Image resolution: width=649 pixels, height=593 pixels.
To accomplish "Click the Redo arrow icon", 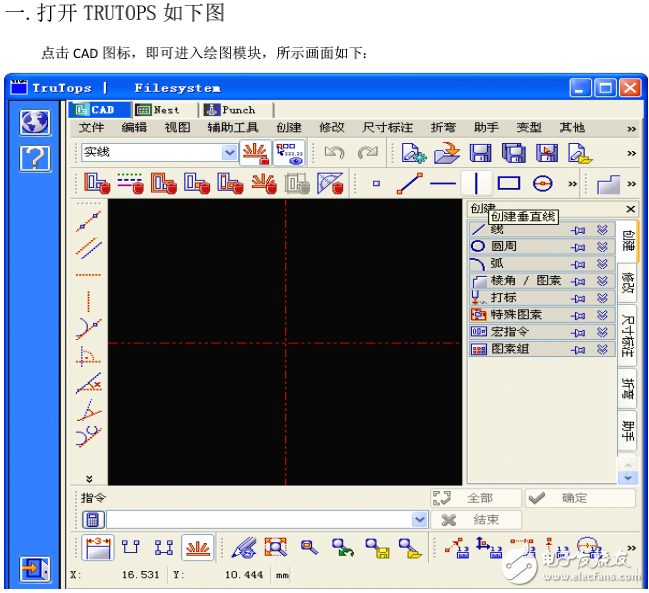I will coord(368,153).
